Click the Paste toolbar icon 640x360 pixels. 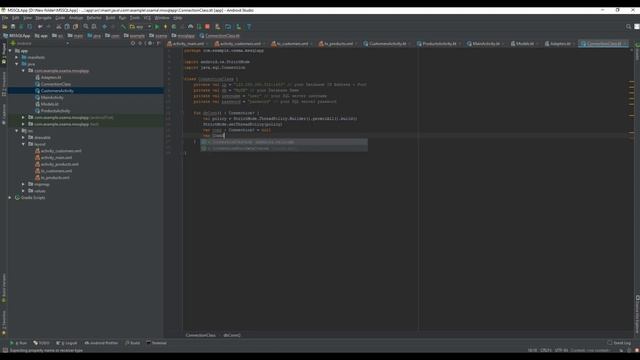(x=76, y=27)
